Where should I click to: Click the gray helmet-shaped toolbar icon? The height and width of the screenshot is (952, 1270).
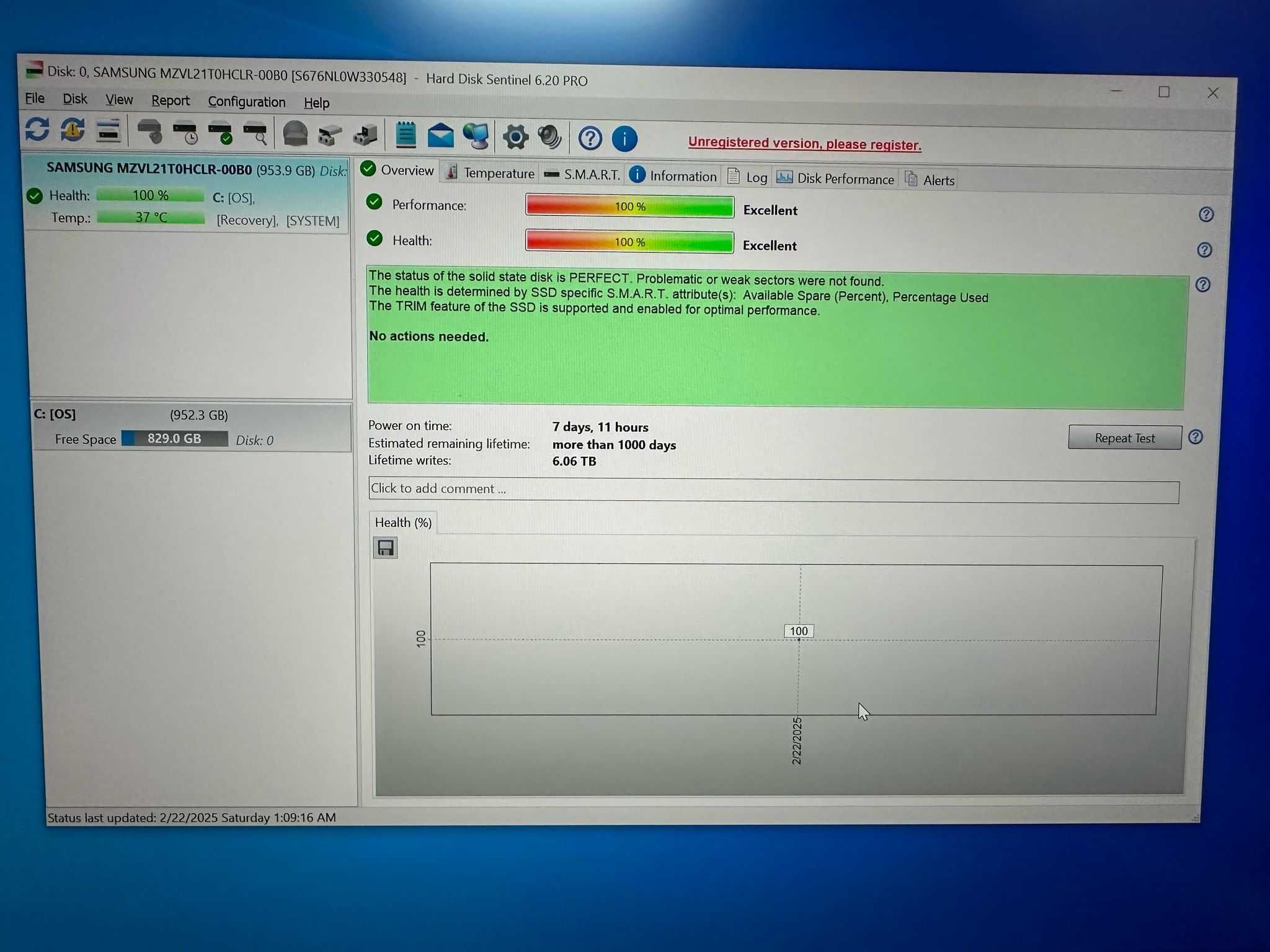point(295,134)
